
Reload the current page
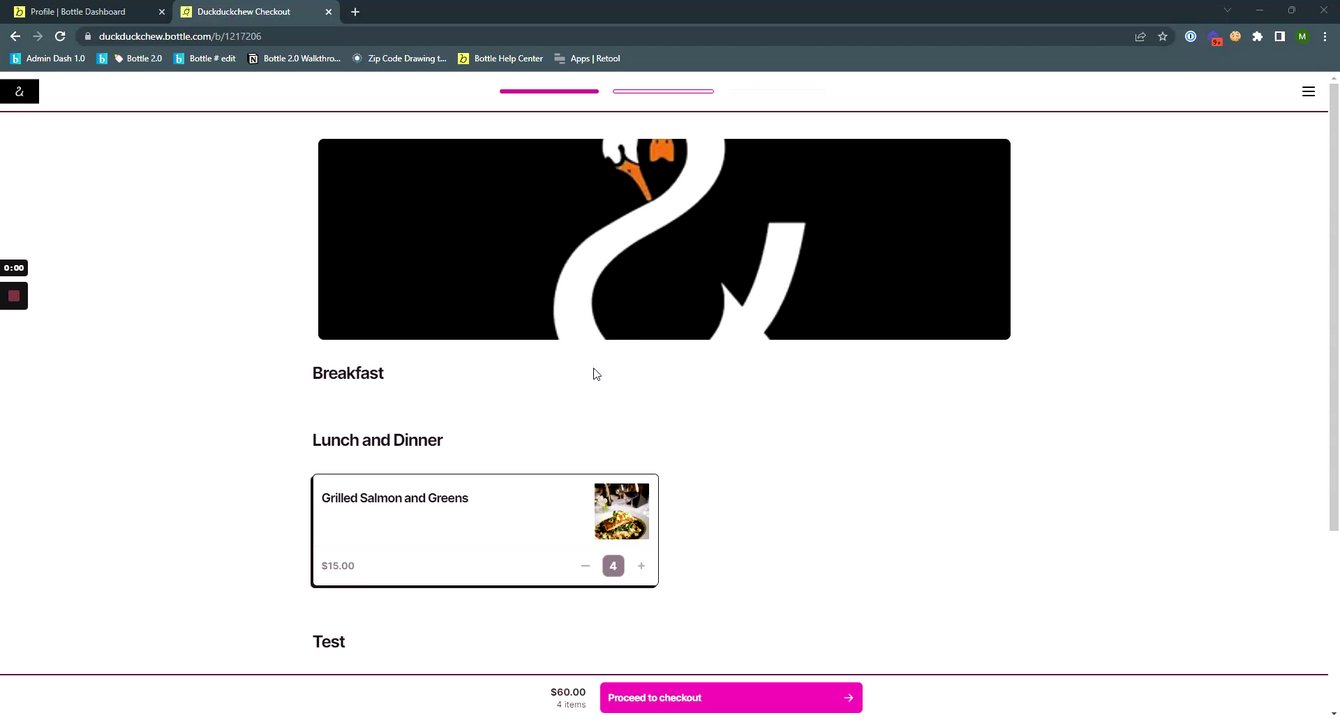coord(60,36)
